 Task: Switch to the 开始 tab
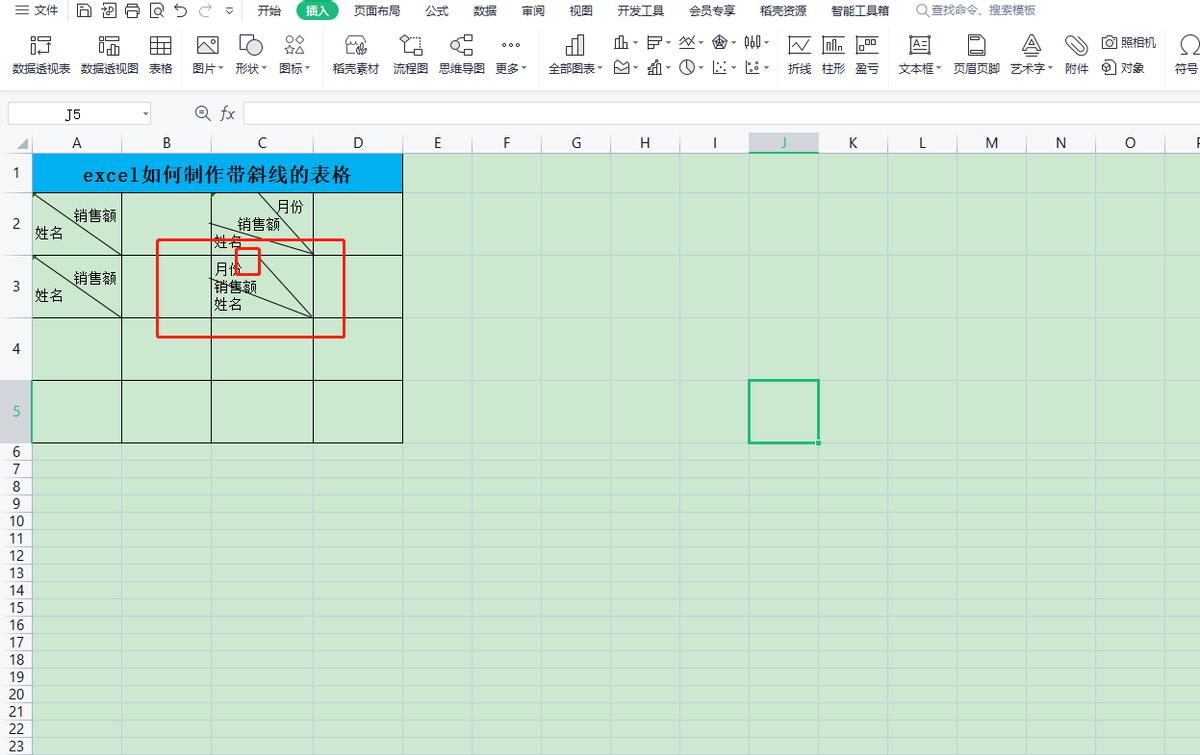point(269,11)
